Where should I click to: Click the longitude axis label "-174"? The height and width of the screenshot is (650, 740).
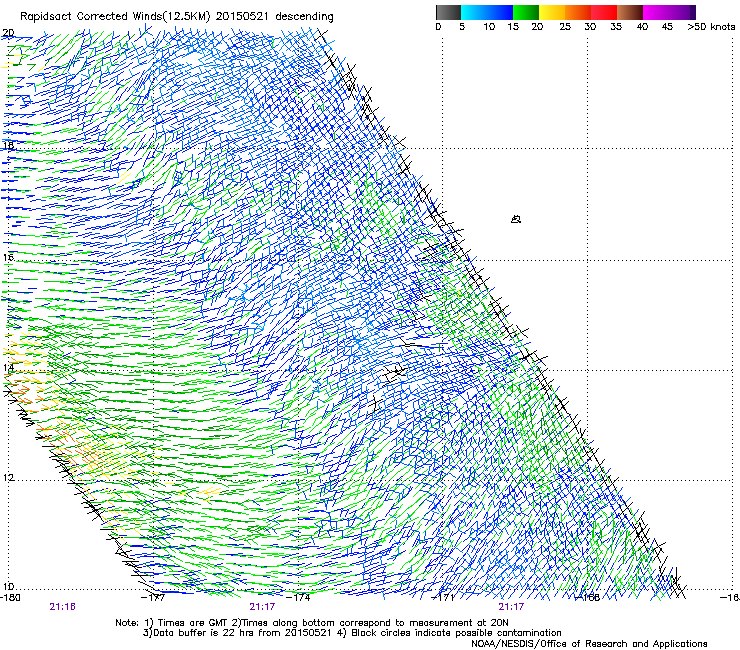point(299,598)
